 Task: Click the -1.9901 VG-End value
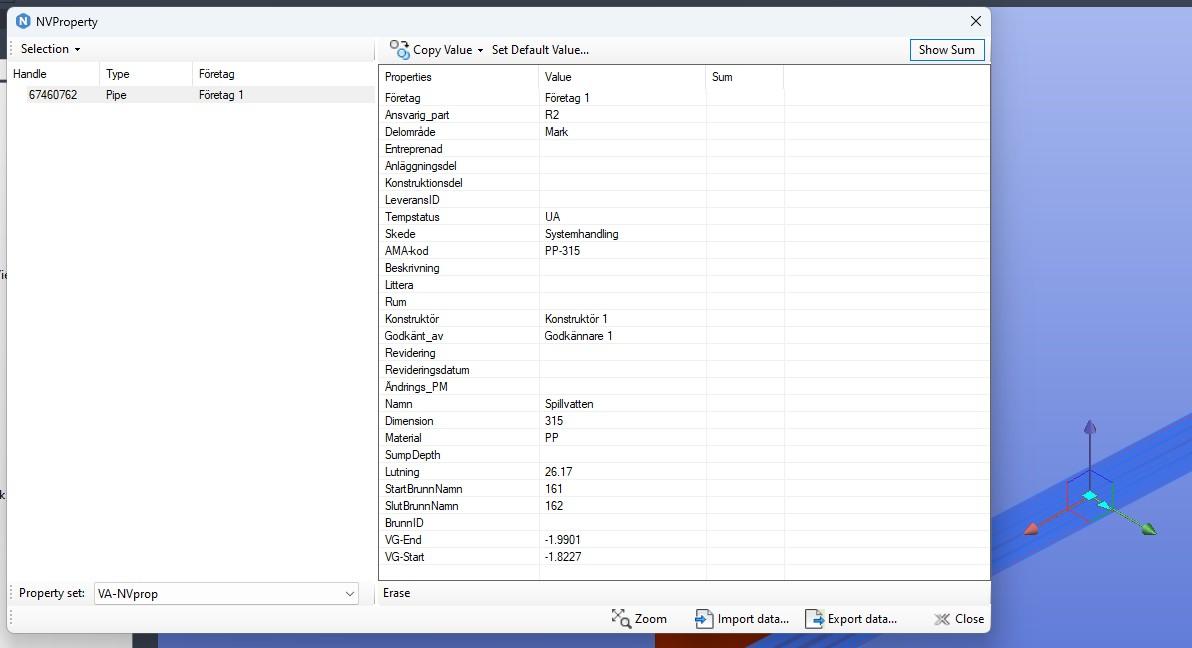(563, 540)
